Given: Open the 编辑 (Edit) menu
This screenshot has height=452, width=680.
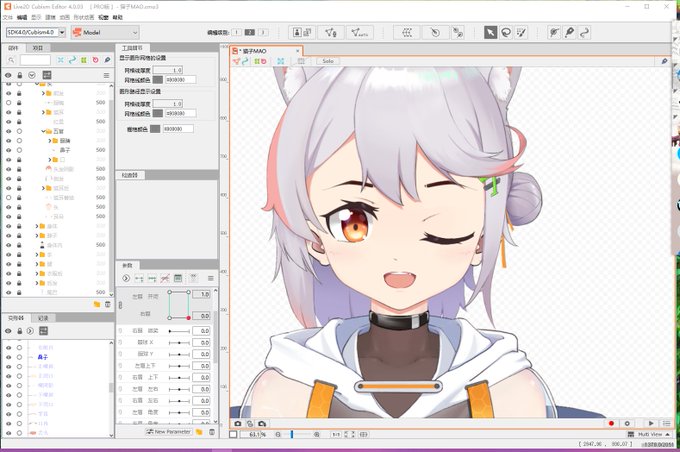Looking at the screenshot, I should click(22, 17).
